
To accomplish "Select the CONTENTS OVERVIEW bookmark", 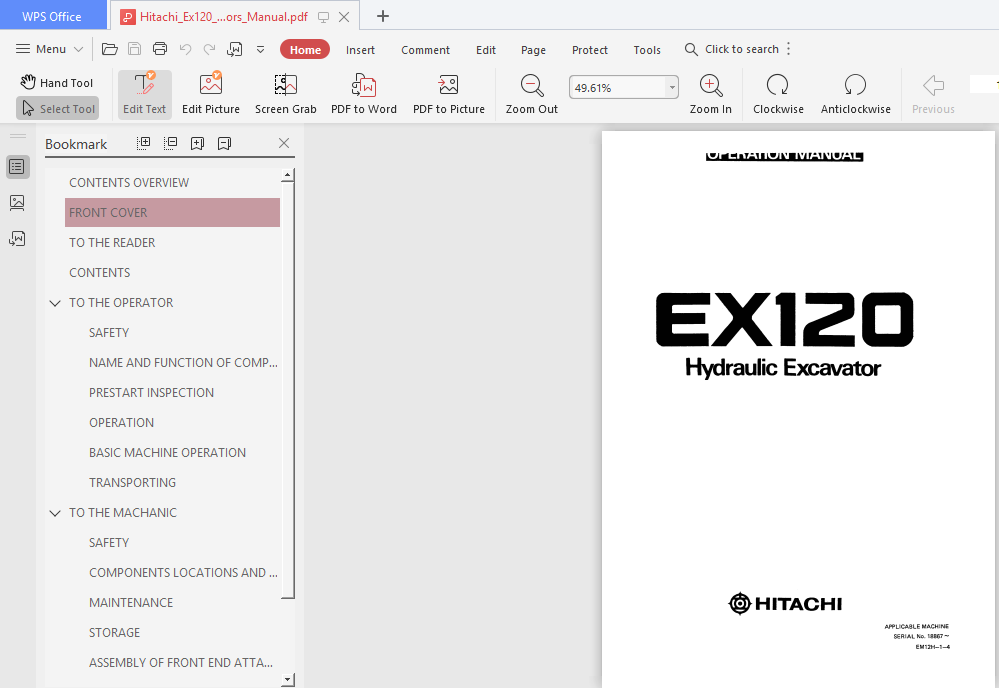I will [x=129, y=183].
